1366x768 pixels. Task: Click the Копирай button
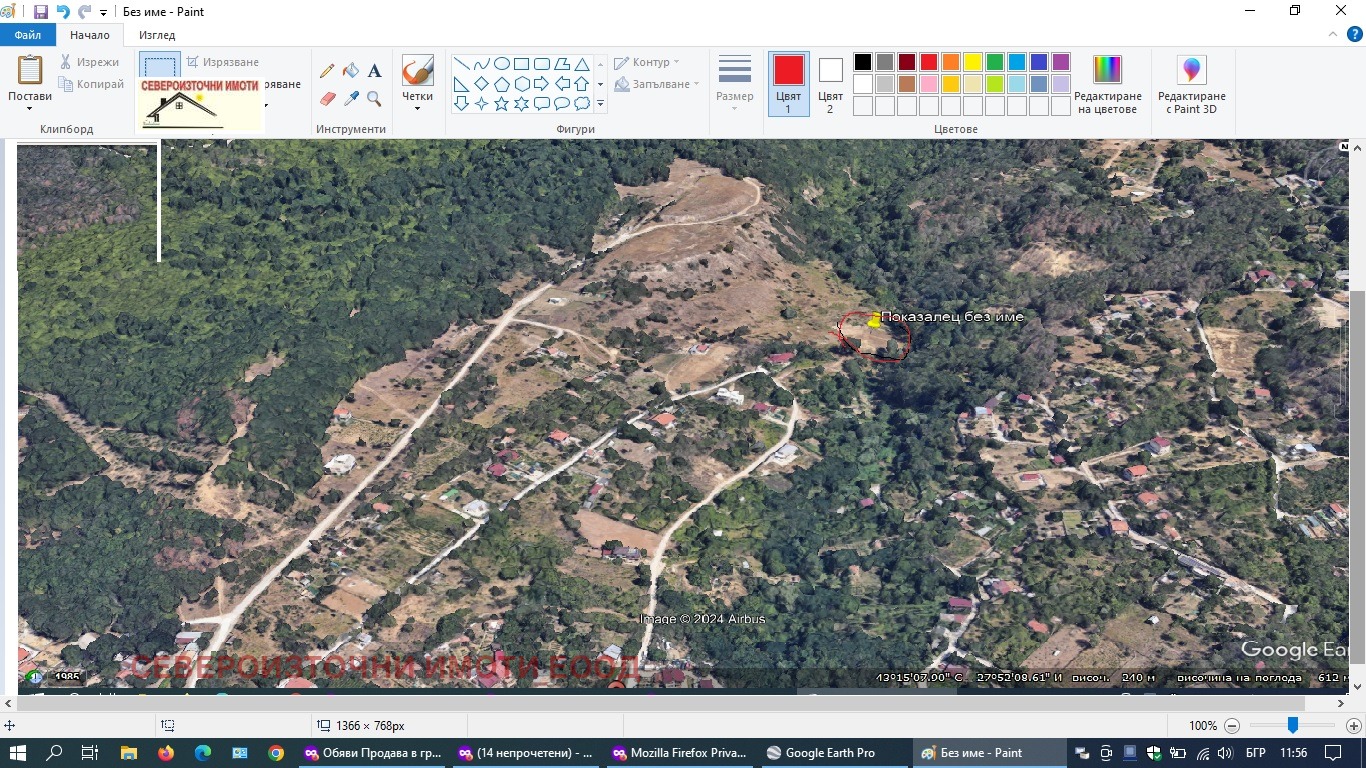pos(92,84)
